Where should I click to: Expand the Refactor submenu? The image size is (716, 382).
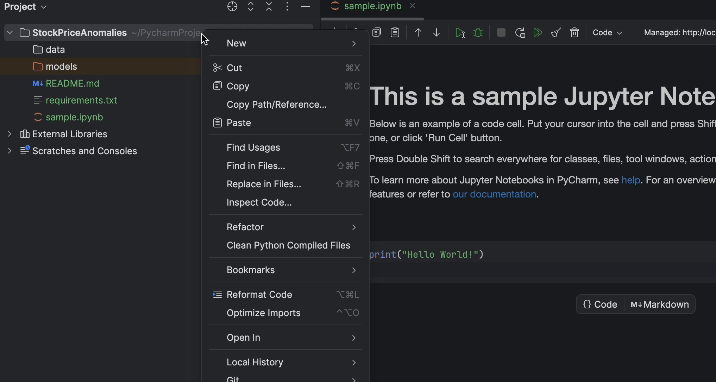[x=285, y=227]
